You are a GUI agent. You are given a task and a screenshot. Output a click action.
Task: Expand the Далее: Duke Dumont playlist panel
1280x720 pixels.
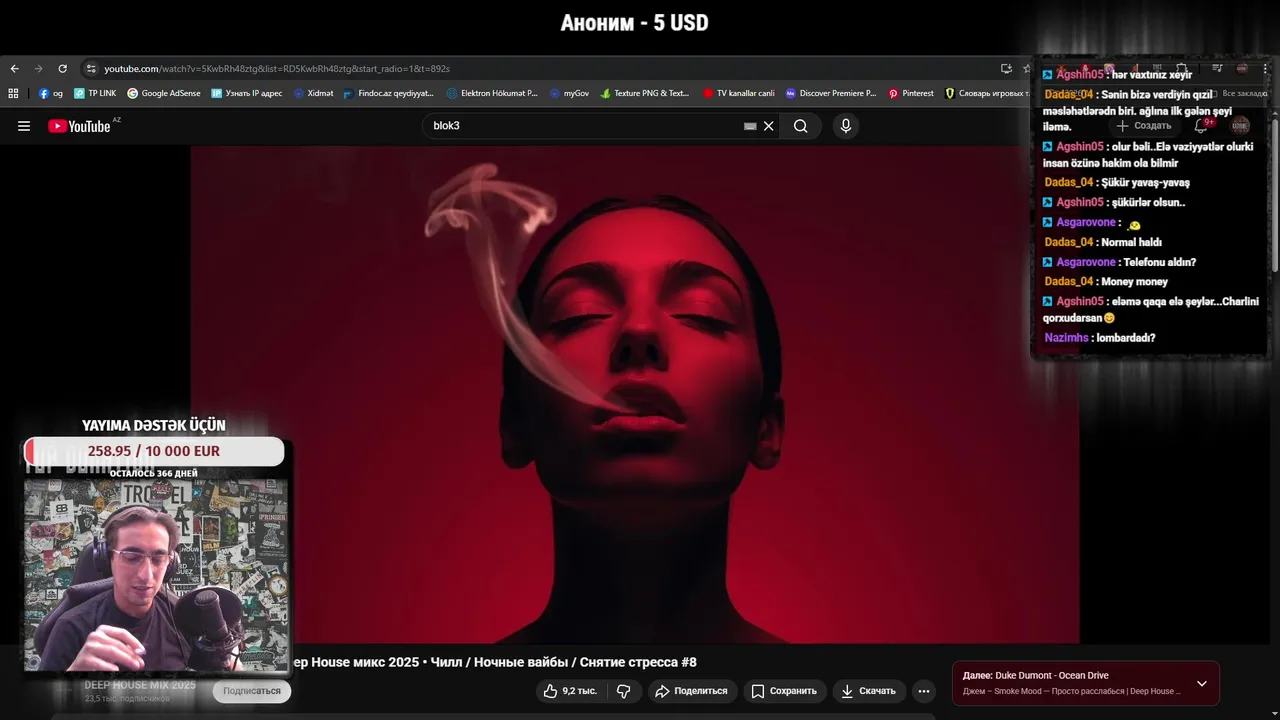point(1202,684)
